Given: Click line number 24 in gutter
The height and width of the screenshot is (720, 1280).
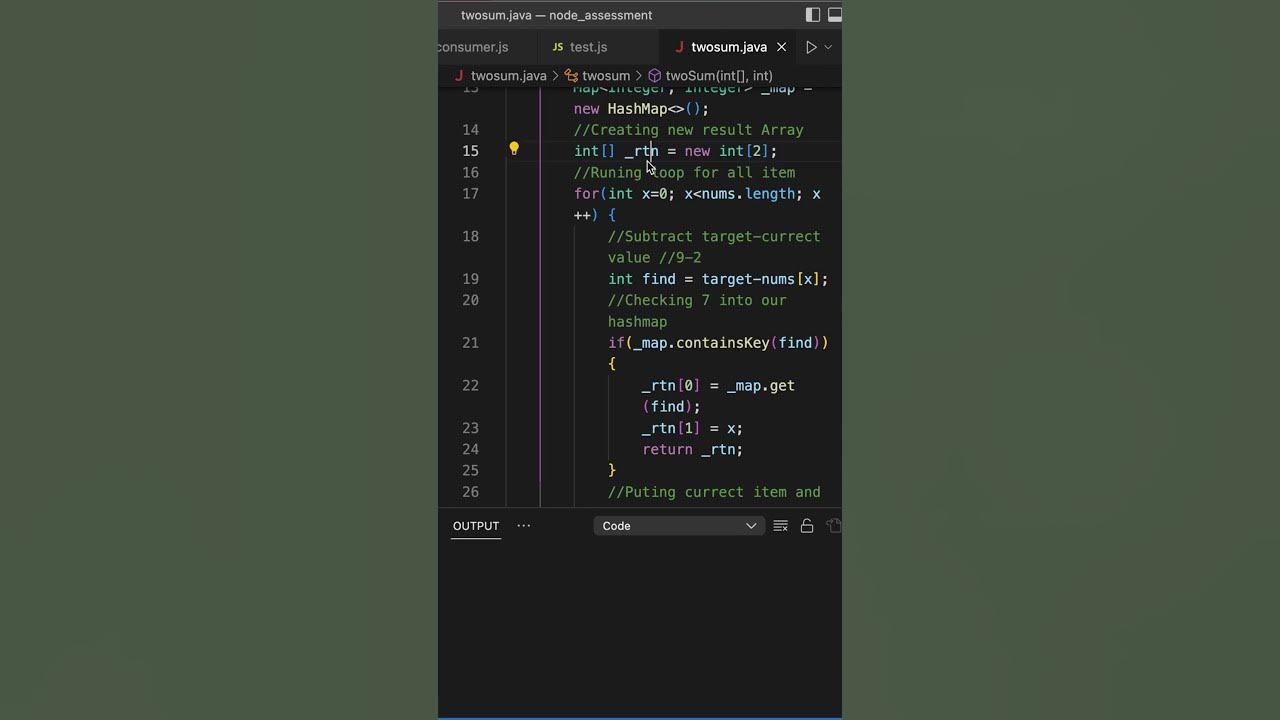Looking at the screenshot, I should point(470,450).
